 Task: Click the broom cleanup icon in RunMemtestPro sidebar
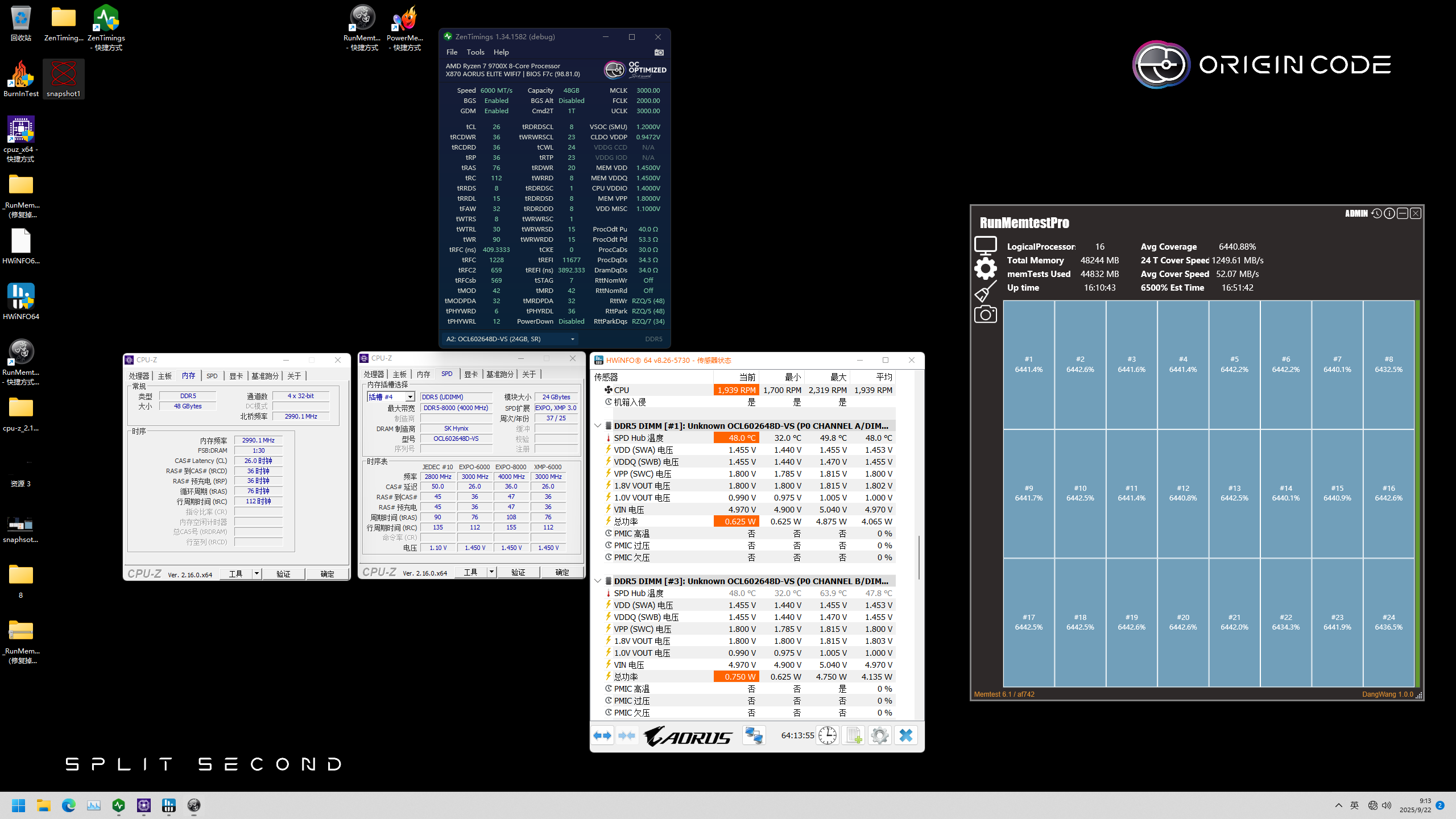point(986,291)
